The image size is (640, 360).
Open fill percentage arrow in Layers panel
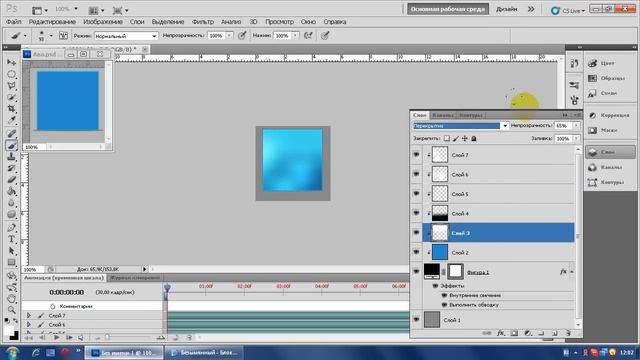[x=576, y=139]
